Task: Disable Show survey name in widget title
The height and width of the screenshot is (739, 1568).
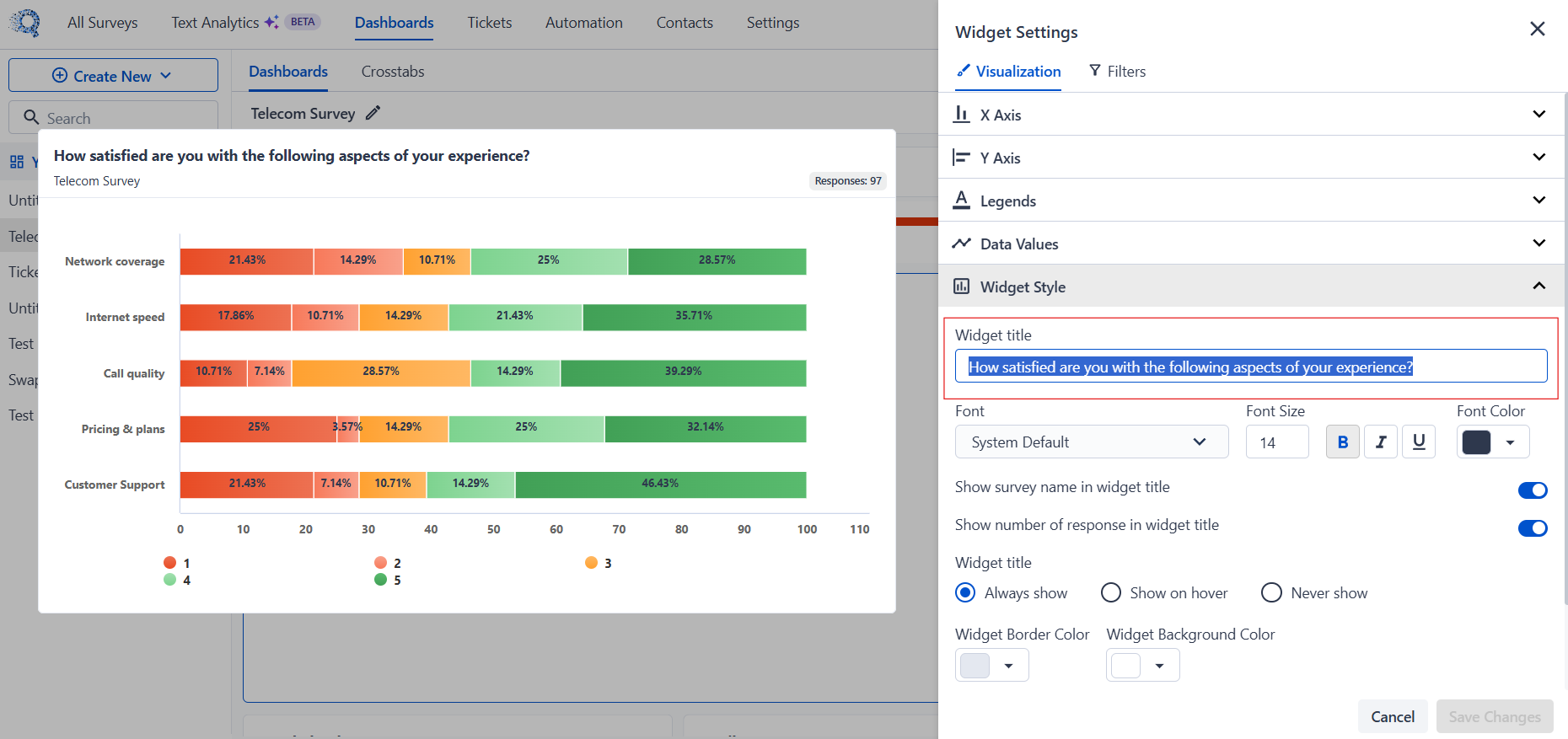Action: (x=1533, y=490)
